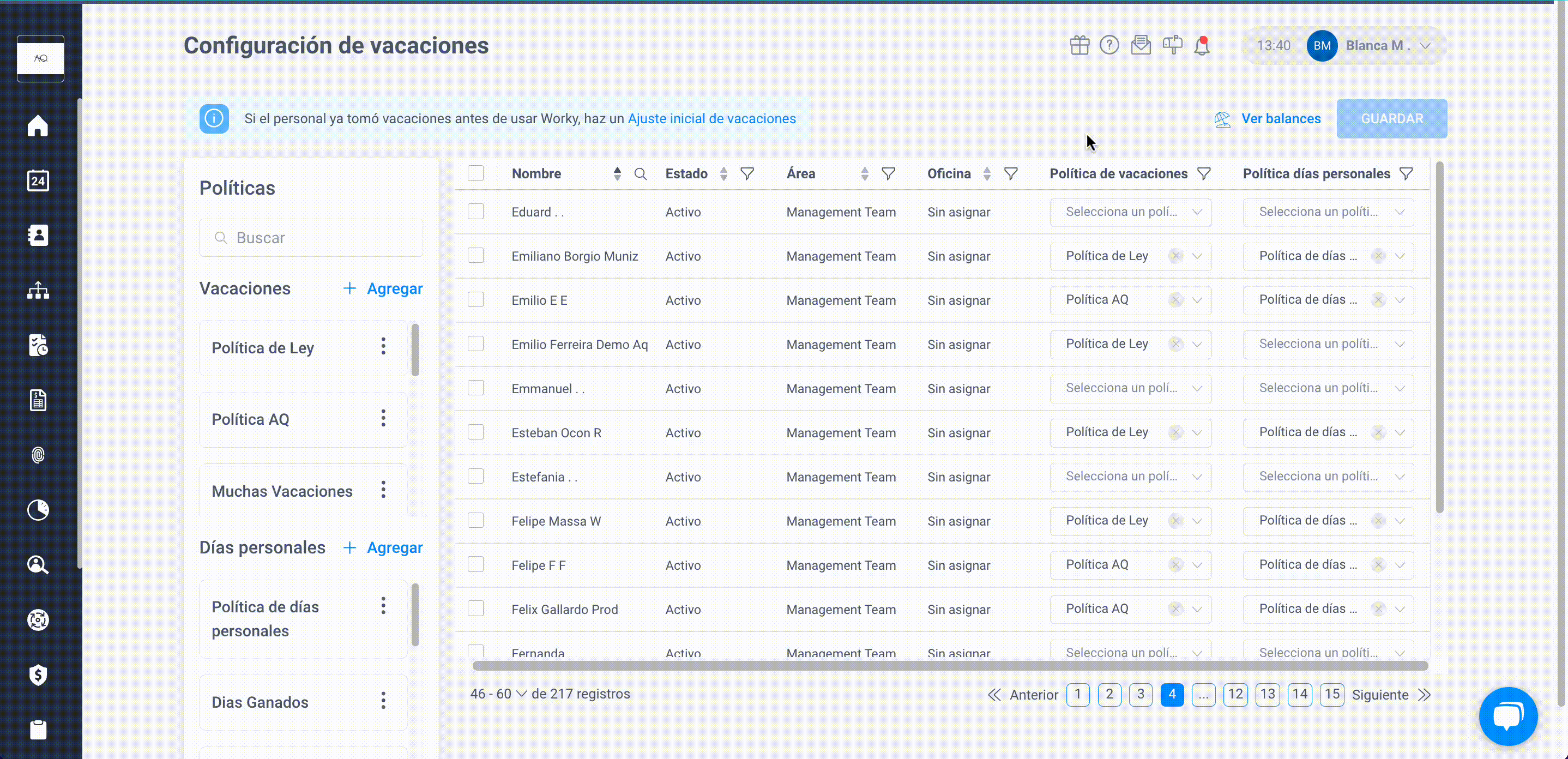Open the calendar icon labeled 24

tap(38, 181)
